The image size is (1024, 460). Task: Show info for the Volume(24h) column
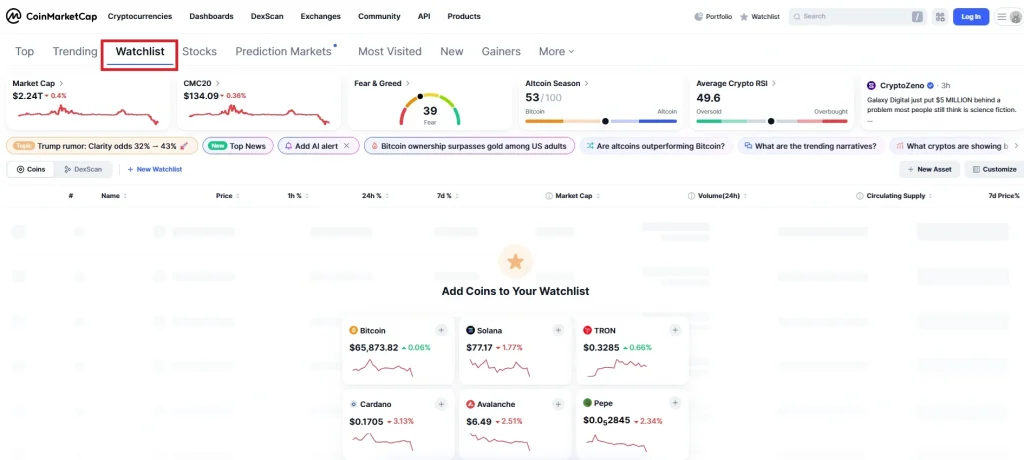tap(691, 196)
